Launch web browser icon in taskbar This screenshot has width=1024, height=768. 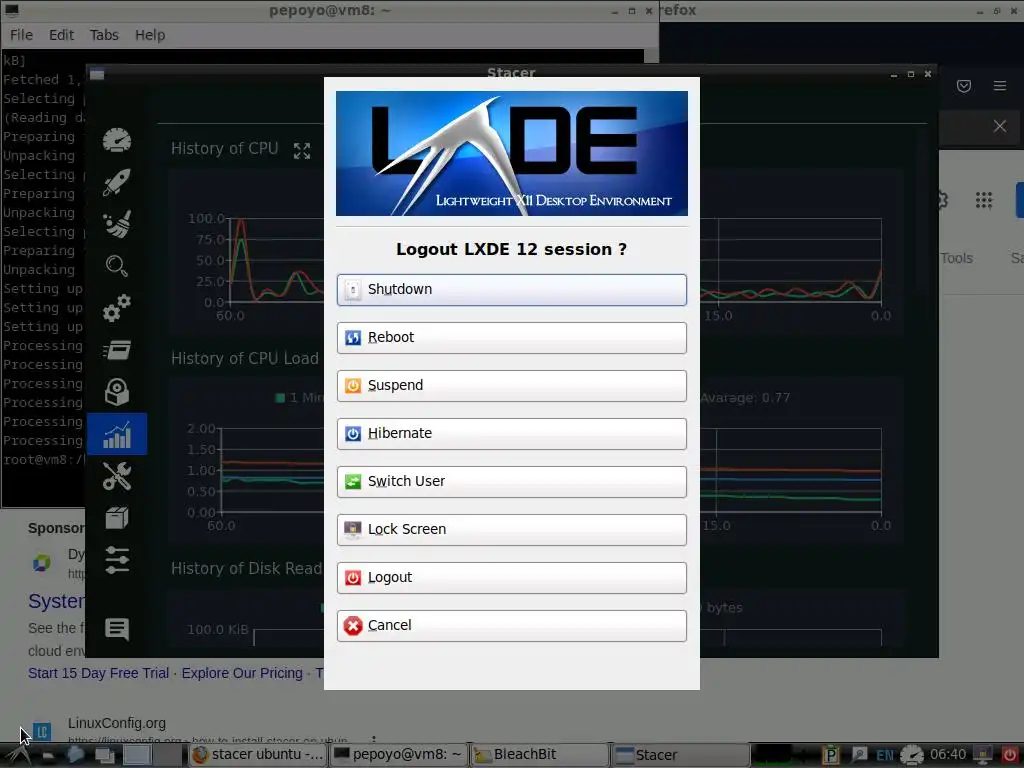point(74,754)
